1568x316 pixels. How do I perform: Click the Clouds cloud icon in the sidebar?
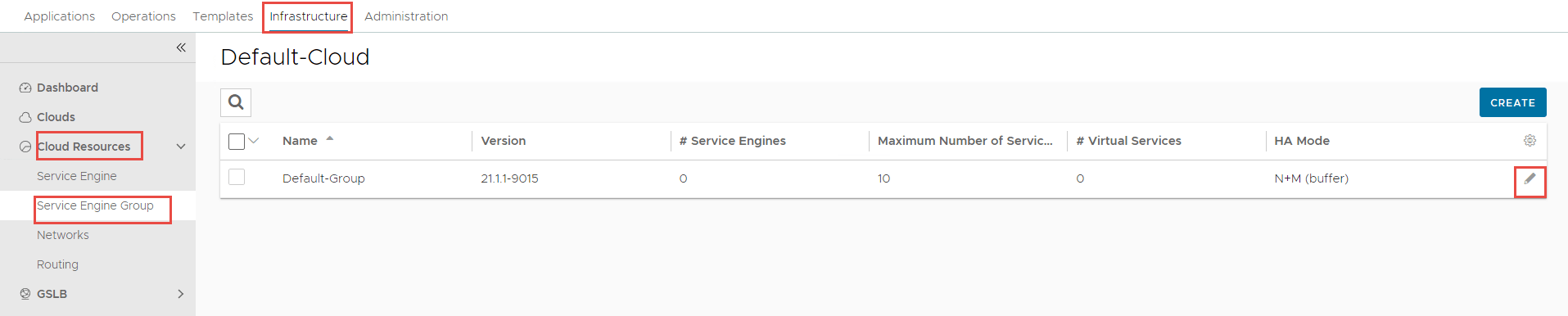pos(25,117)
